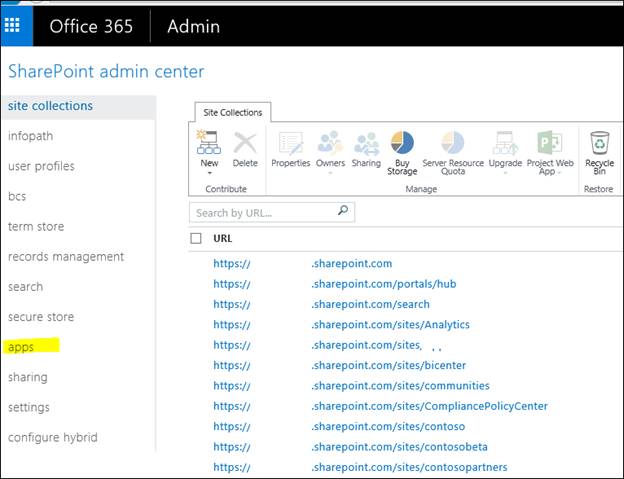This screenshot has height=479, width=624.
Task: Toggle the select-all checkbox beside URL
Action: 196,239
